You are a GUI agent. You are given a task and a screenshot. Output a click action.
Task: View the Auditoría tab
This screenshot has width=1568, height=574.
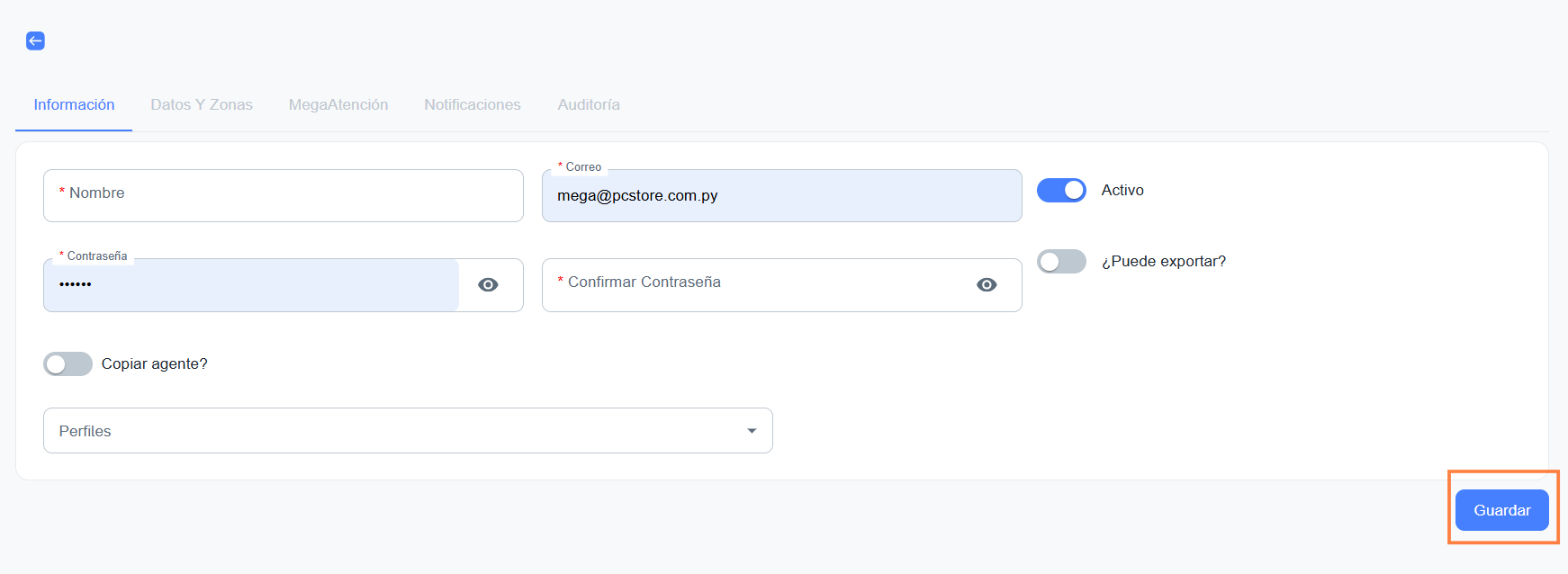589,105
